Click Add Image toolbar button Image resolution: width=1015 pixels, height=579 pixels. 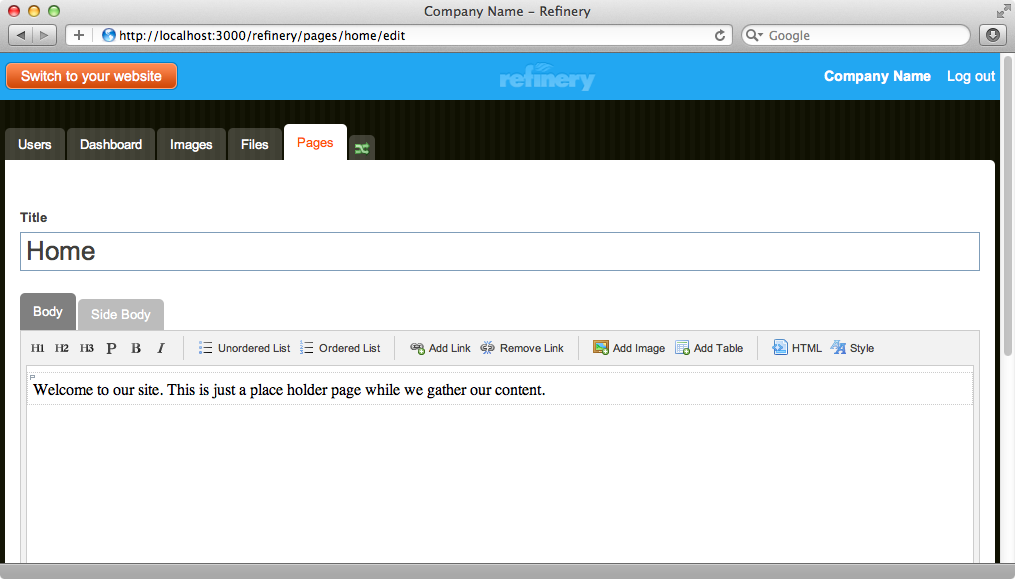pos(629,348)
